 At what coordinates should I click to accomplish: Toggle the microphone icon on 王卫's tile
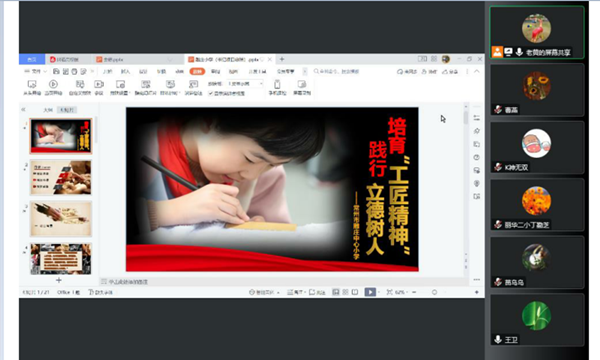click(x=498, y=339)
